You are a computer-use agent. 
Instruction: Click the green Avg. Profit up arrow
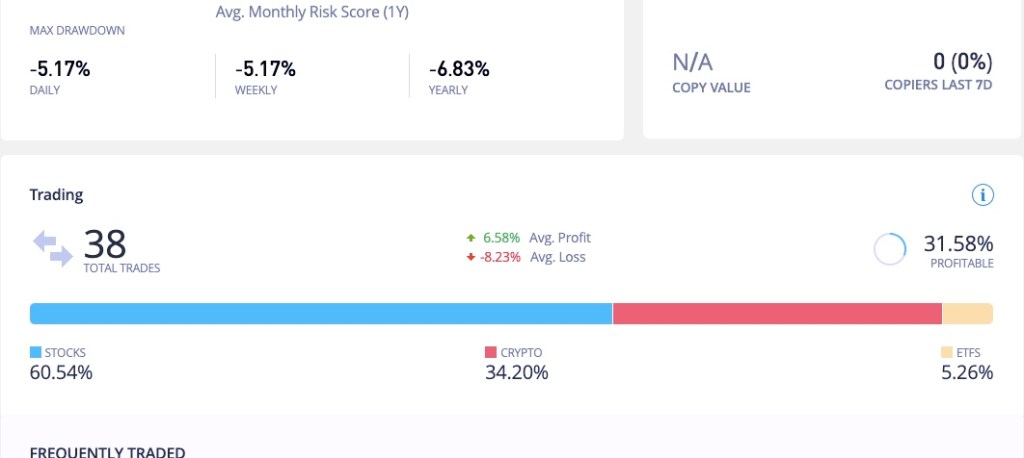coord(470,238)
